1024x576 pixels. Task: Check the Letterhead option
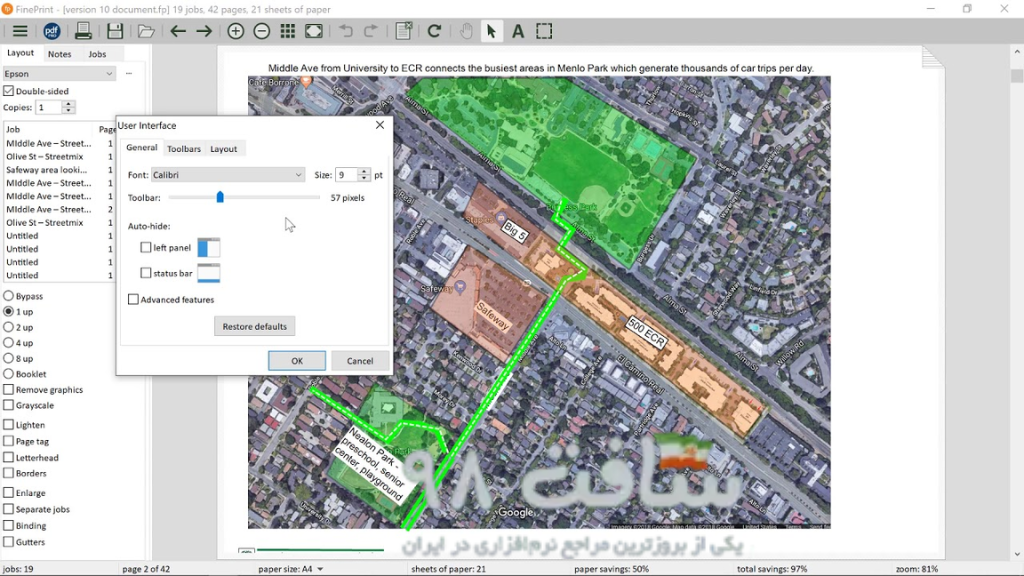click(8, 457)
